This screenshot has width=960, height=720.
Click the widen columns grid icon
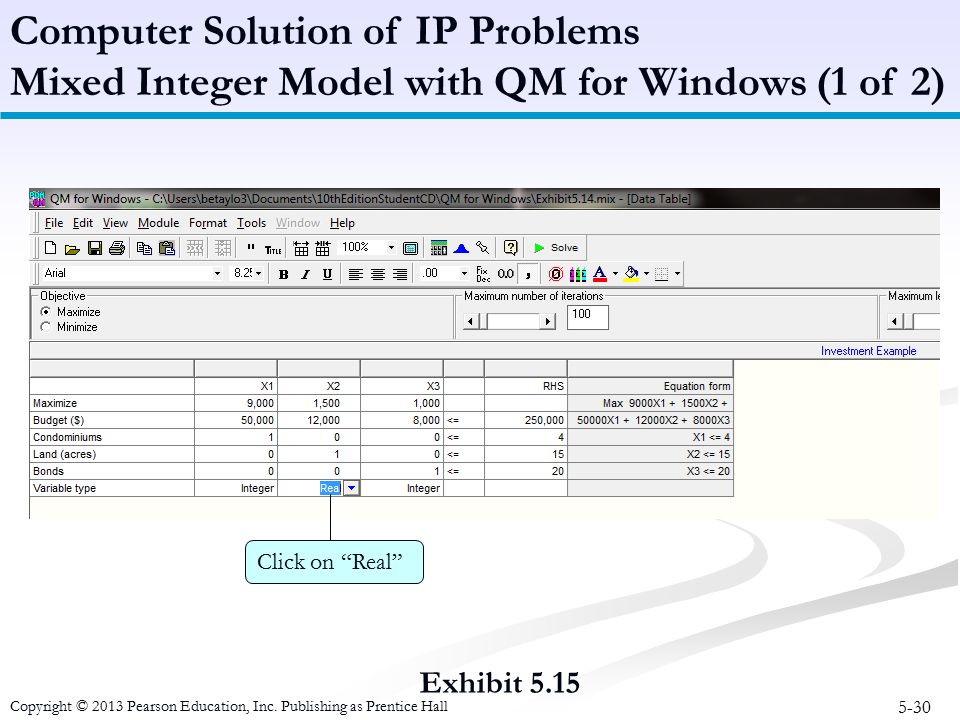click(x=301, y=248)
